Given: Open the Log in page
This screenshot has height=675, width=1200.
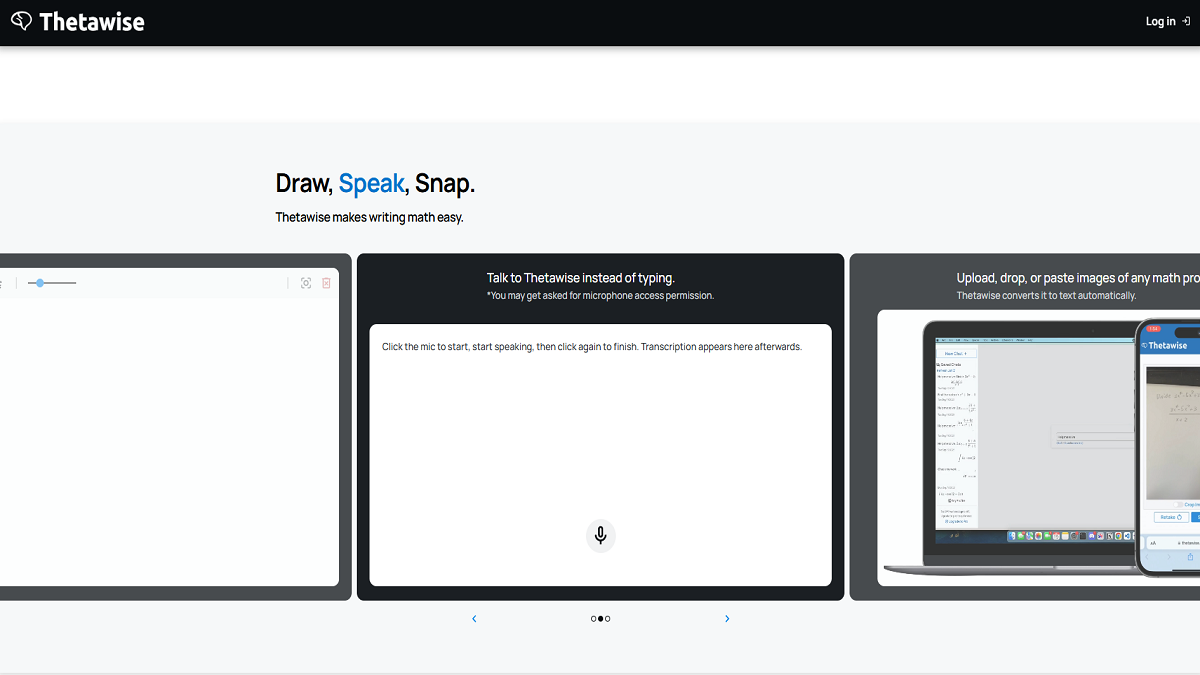Looking at the screenshot, I should (x=1159, y=20).
